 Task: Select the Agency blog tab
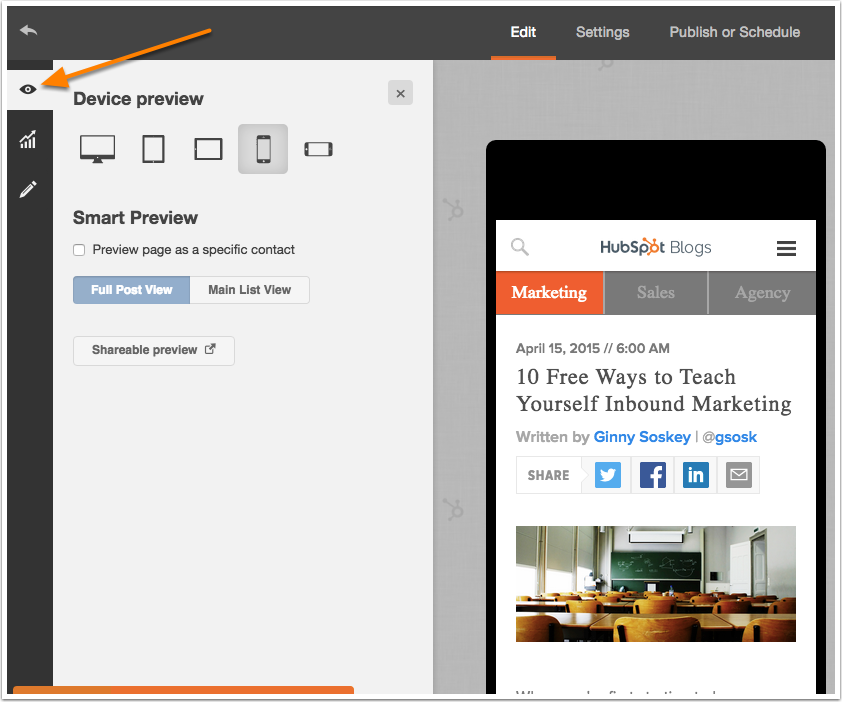tap(763, 293)
